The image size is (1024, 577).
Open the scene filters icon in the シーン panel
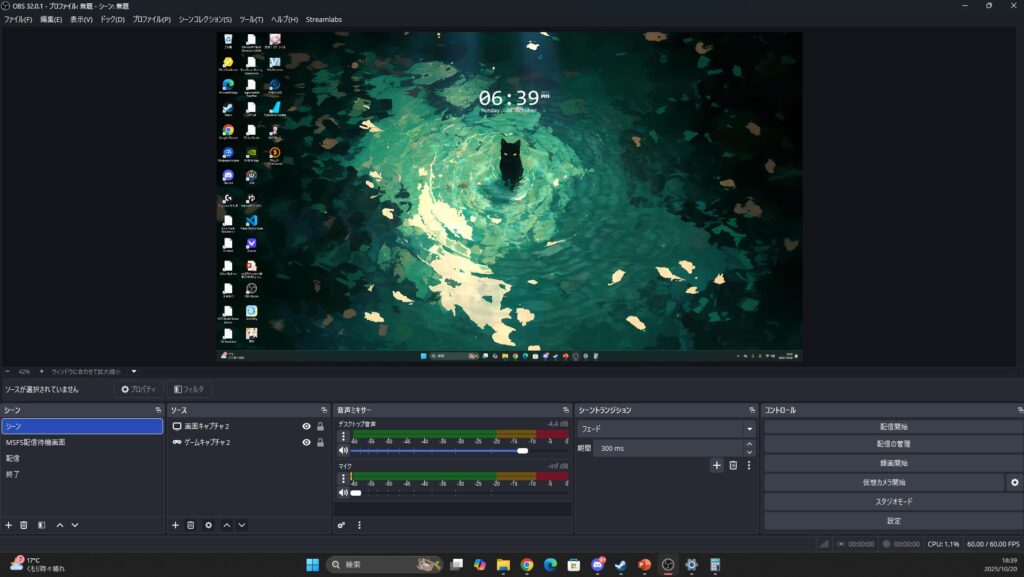(41, 525)
